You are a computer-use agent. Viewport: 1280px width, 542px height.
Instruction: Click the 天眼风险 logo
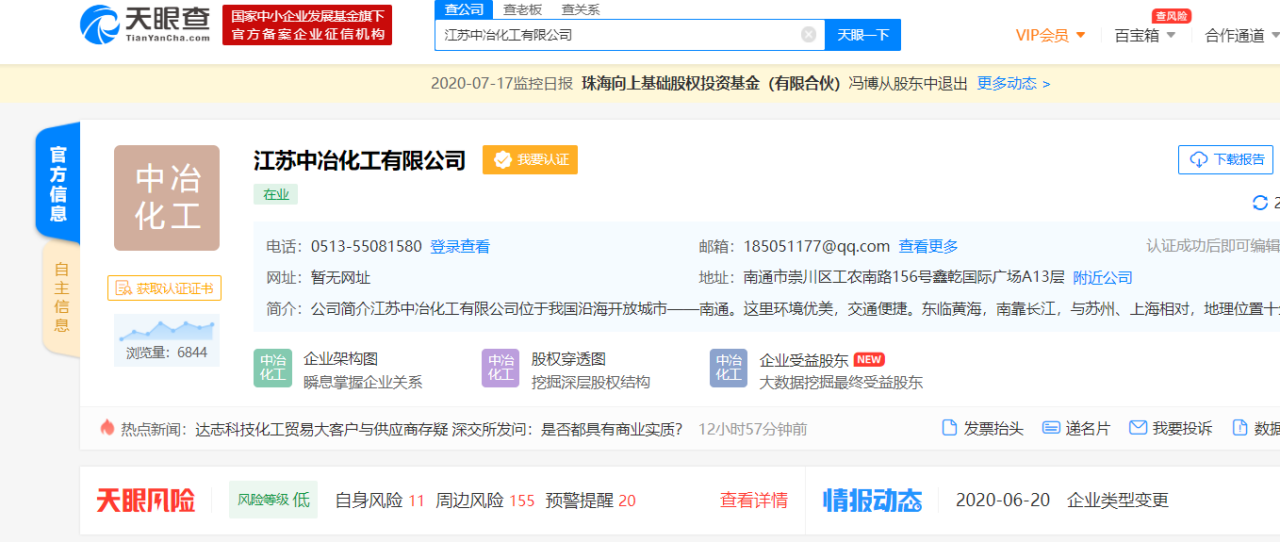[x=146, y=500]
